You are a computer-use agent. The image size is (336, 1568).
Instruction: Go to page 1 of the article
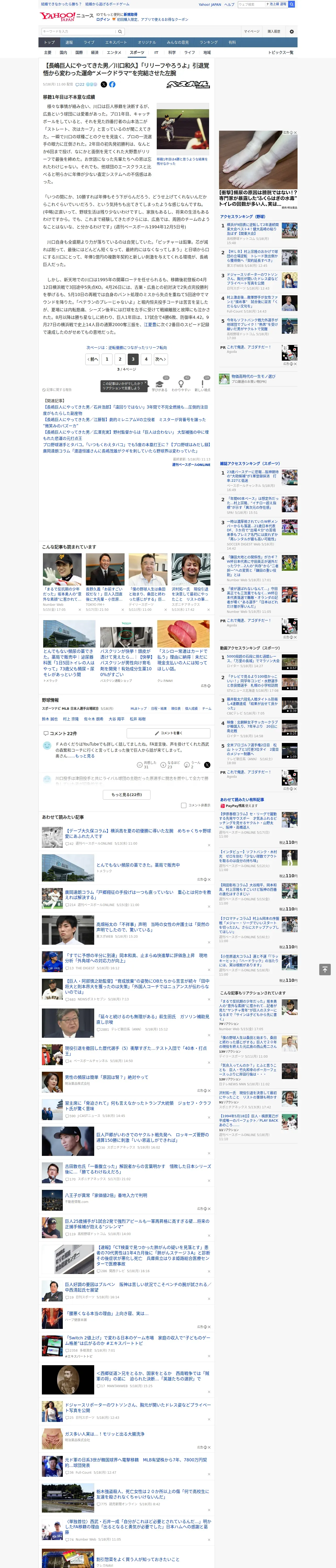pyautogui.click(x=107, y=359)
